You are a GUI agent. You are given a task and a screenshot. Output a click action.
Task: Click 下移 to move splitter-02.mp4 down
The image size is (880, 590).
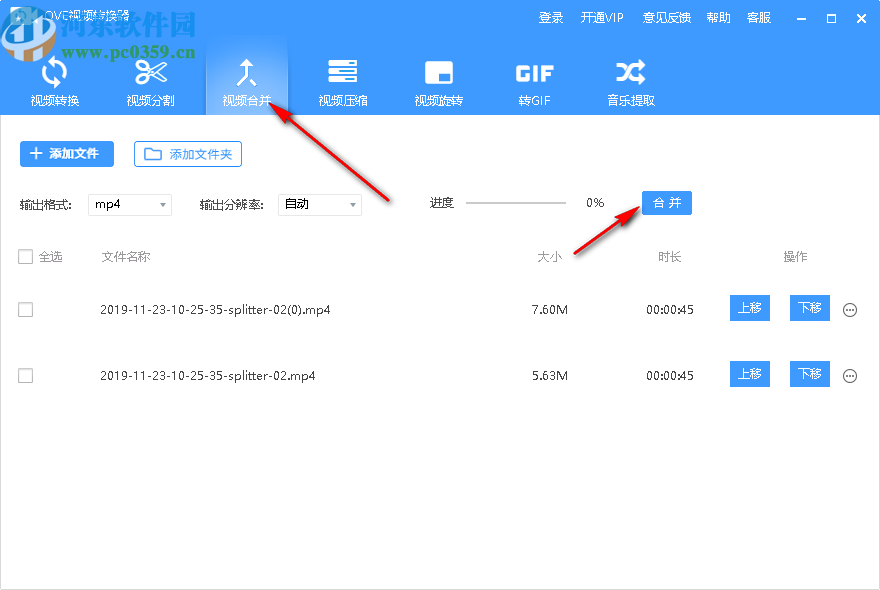click(810, 374)
